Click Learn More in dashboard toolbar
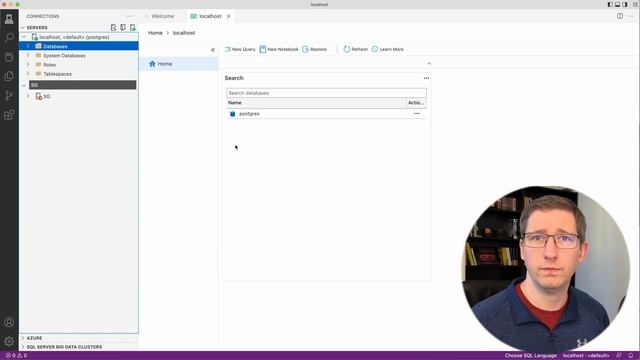This screenshot has width=640, height=360. pyautogui.click(x=387, y=49)
